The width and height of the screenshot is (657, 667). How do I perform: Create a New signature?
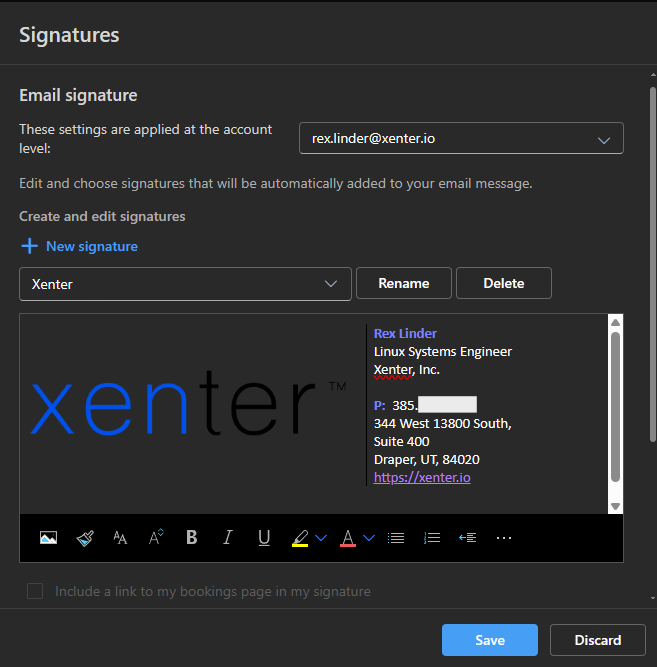click(79, 246)
